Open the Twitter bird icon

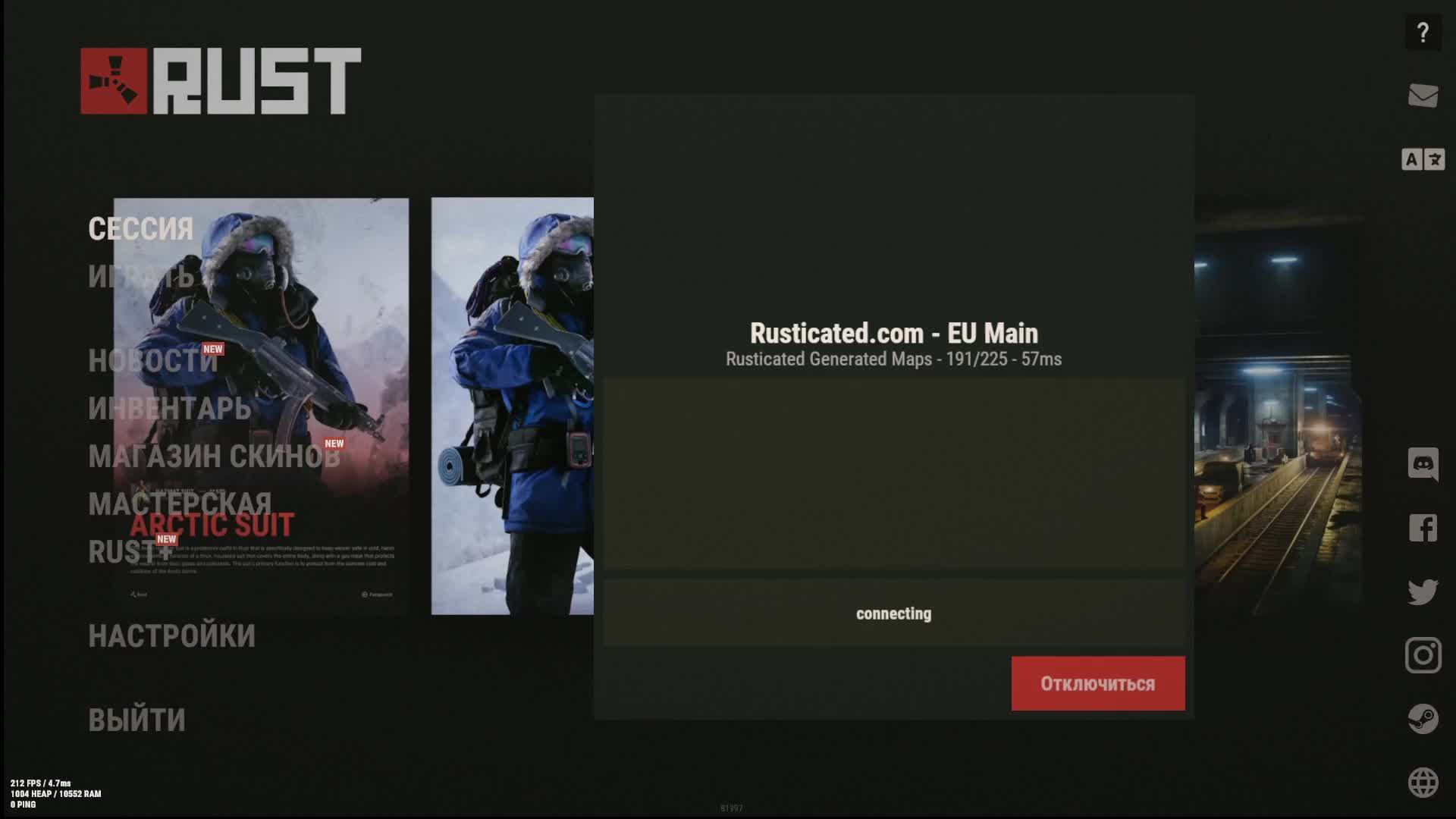[1423, 591]
